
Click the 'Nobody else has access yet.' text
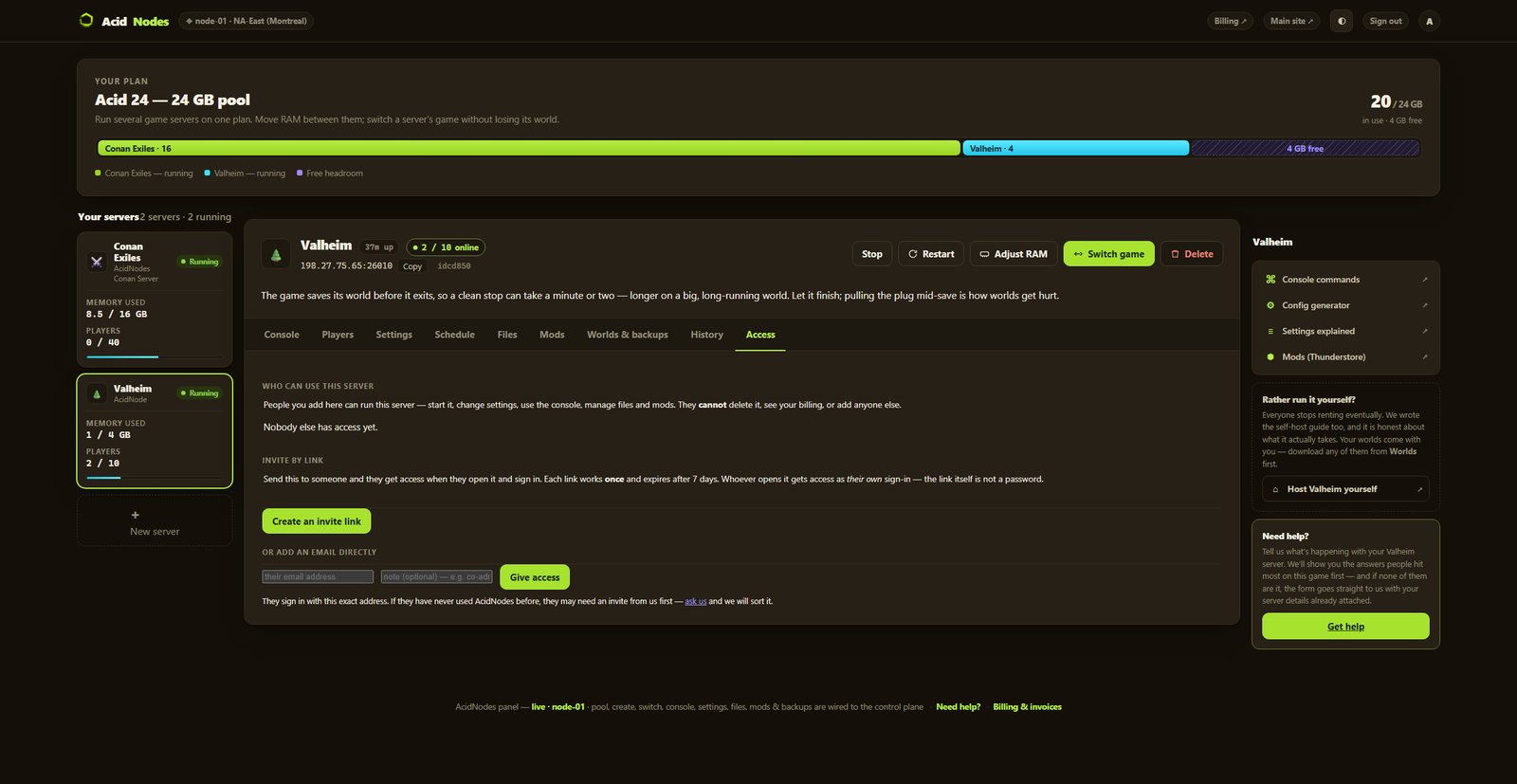pos(320,428)
